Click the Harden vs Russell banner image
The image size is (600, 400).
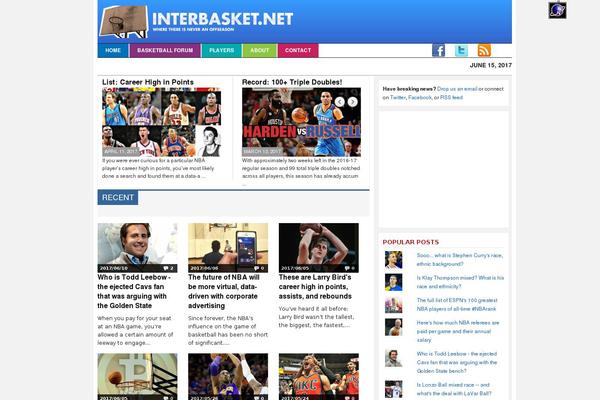(301, 122)
